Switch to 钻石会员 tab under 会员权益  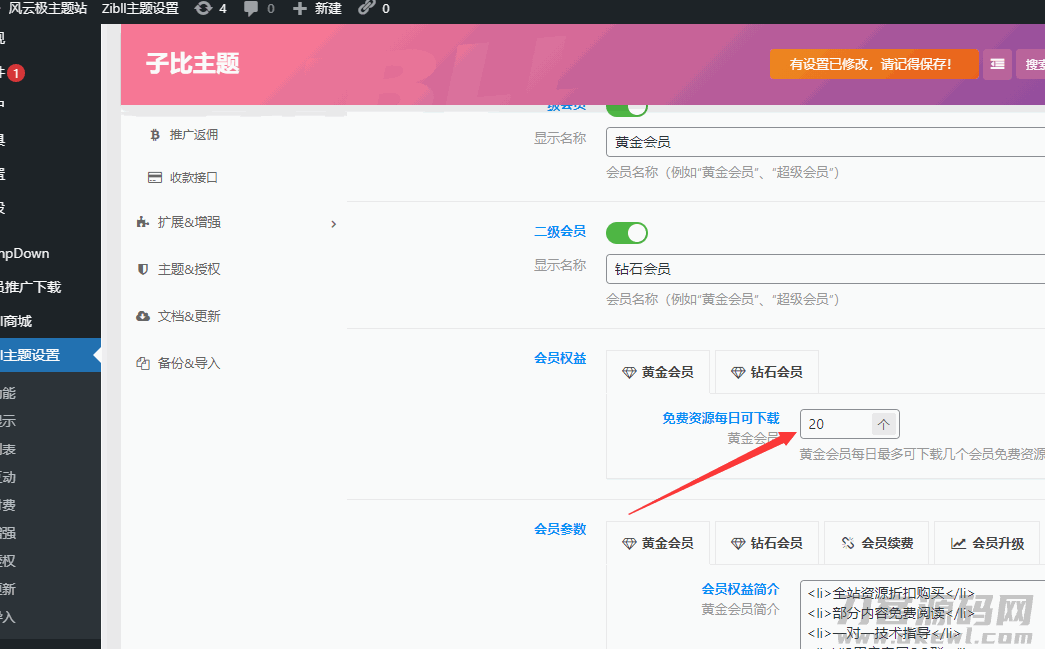[x=767, y=372]
